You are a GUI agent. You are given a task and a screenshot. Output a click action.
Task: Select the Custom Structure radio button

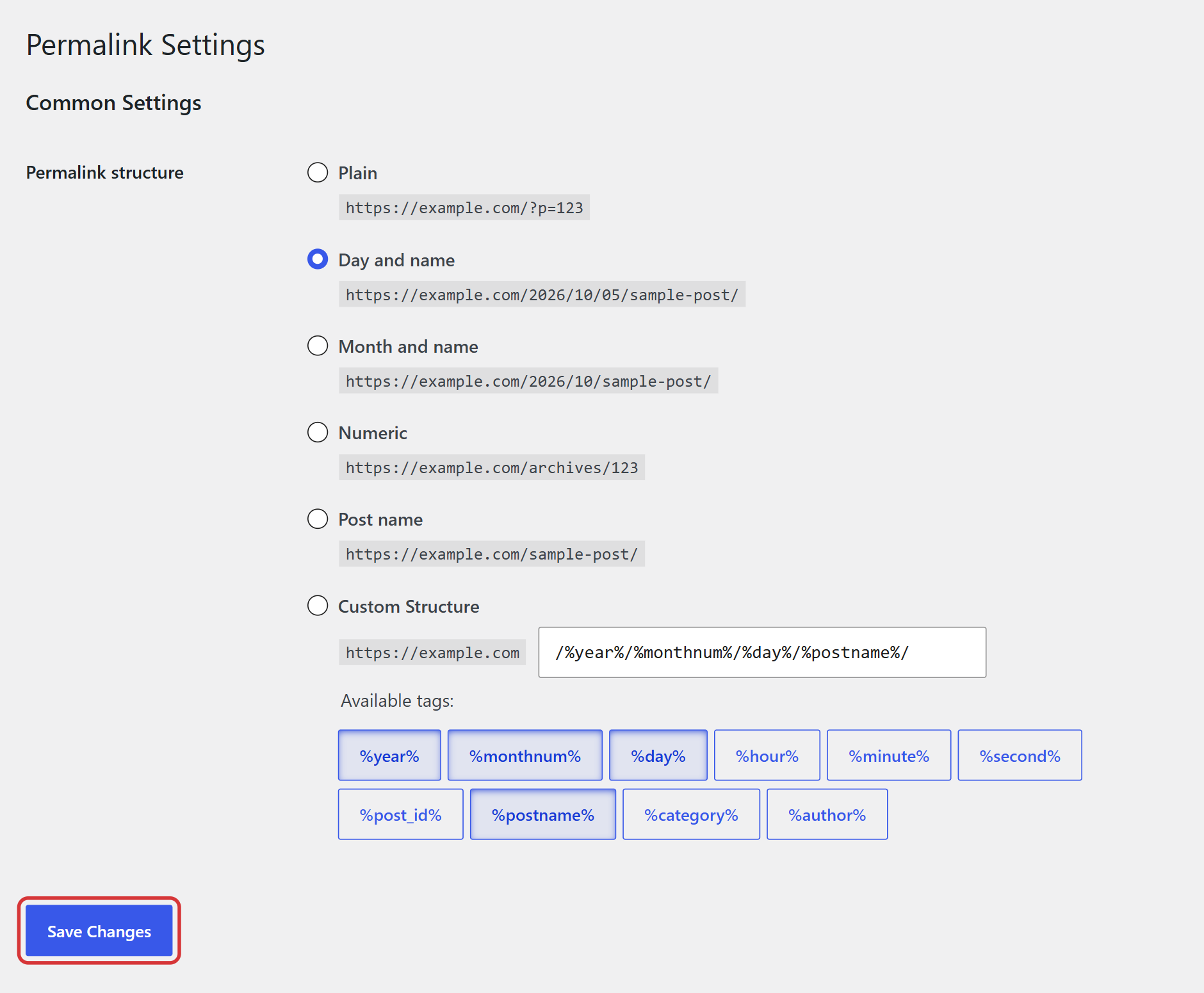pyautogui.click(x=318, y=606)
